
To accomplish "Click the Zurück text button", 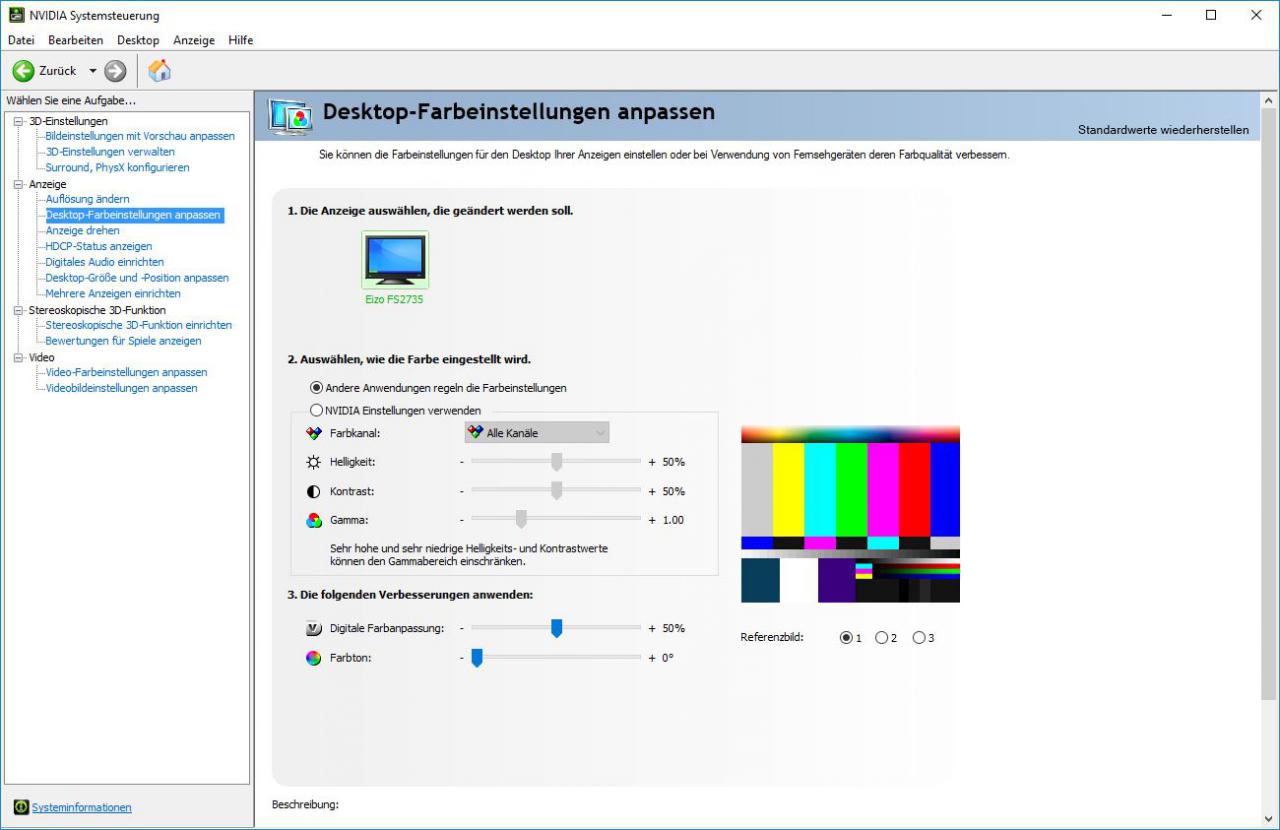I will 57,71.
